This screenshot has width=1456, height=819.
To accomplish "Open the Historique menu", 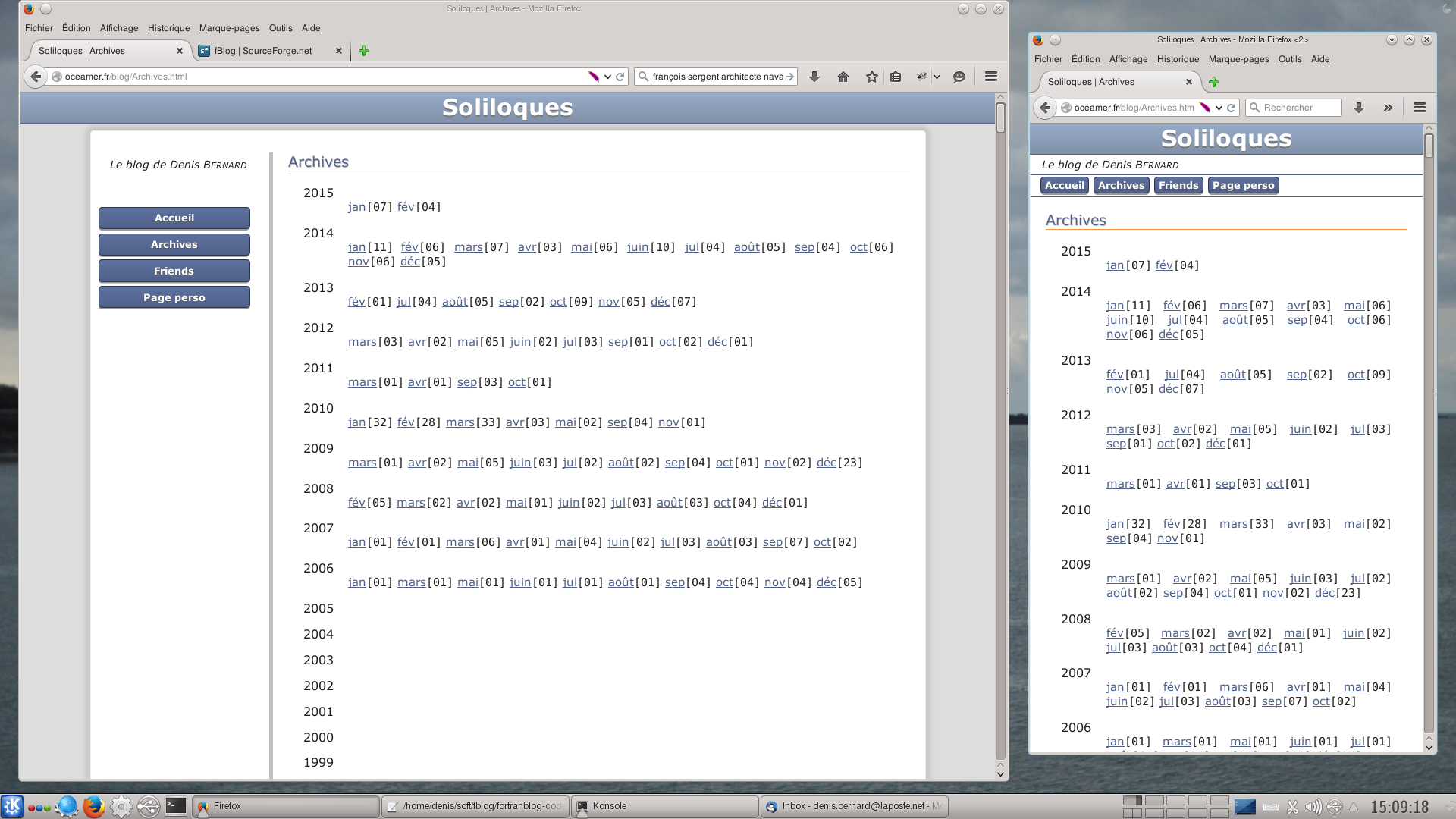I will [x=168, y=28].
